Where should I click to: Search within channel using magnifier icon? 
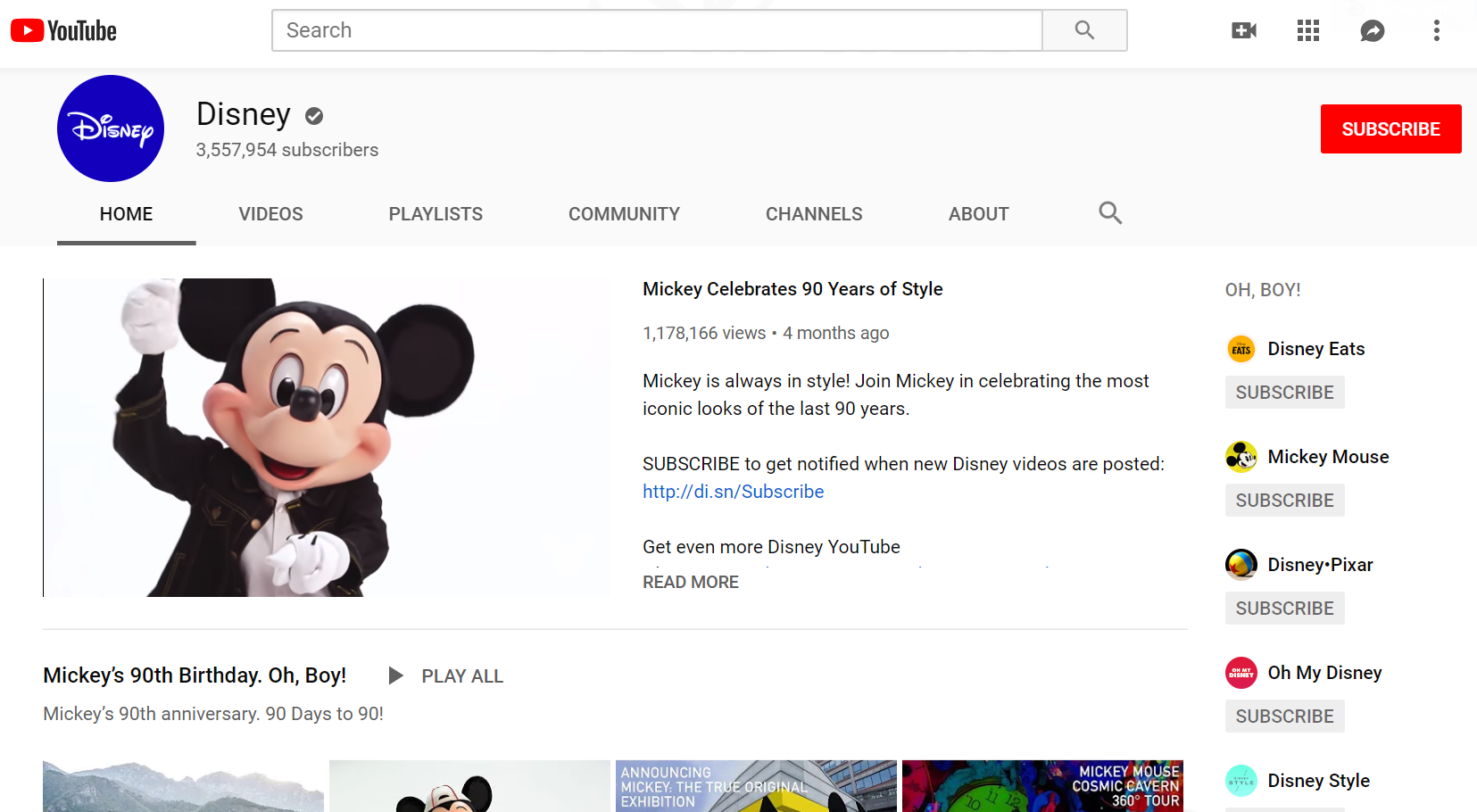click(x=1110, y=212)
